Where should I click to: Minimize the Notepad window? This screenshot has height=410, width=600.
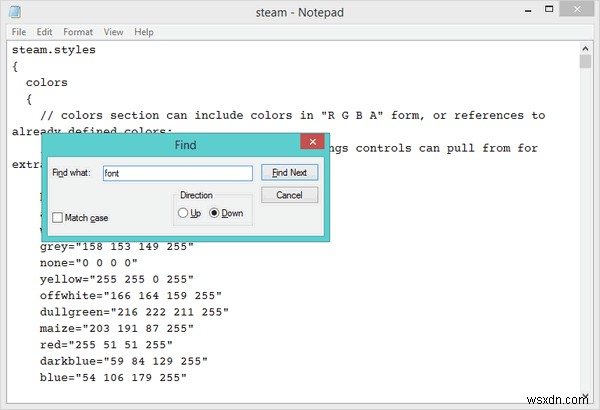click(x=528, y=11)
